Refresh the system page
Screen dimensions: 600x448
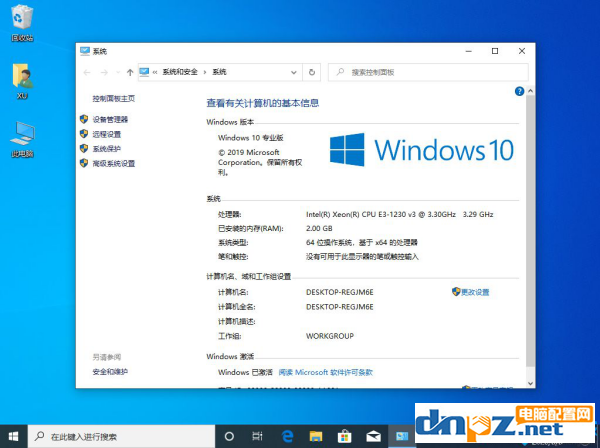(312, 72)
